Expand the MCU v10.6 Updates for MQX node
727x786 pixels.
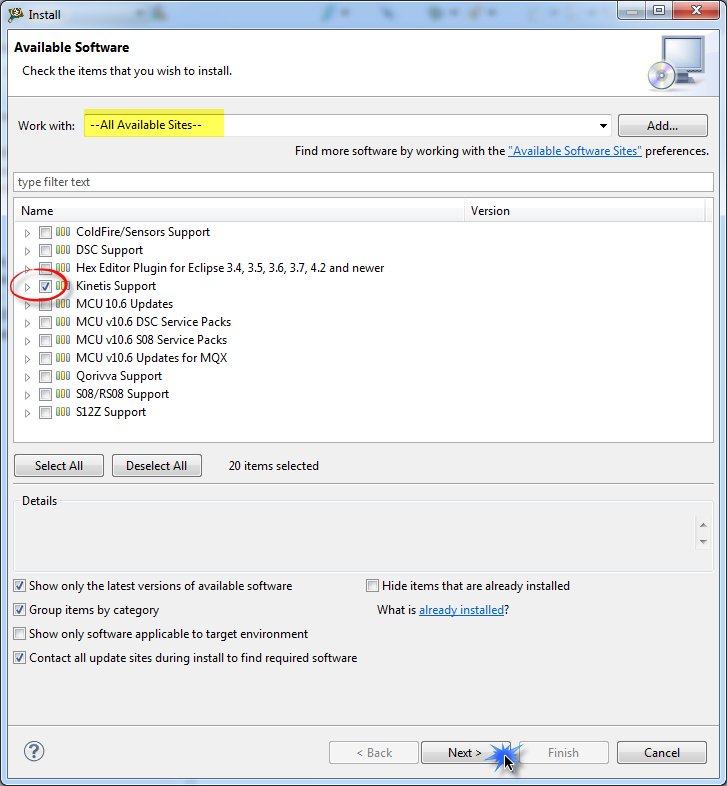coord(28,359)
